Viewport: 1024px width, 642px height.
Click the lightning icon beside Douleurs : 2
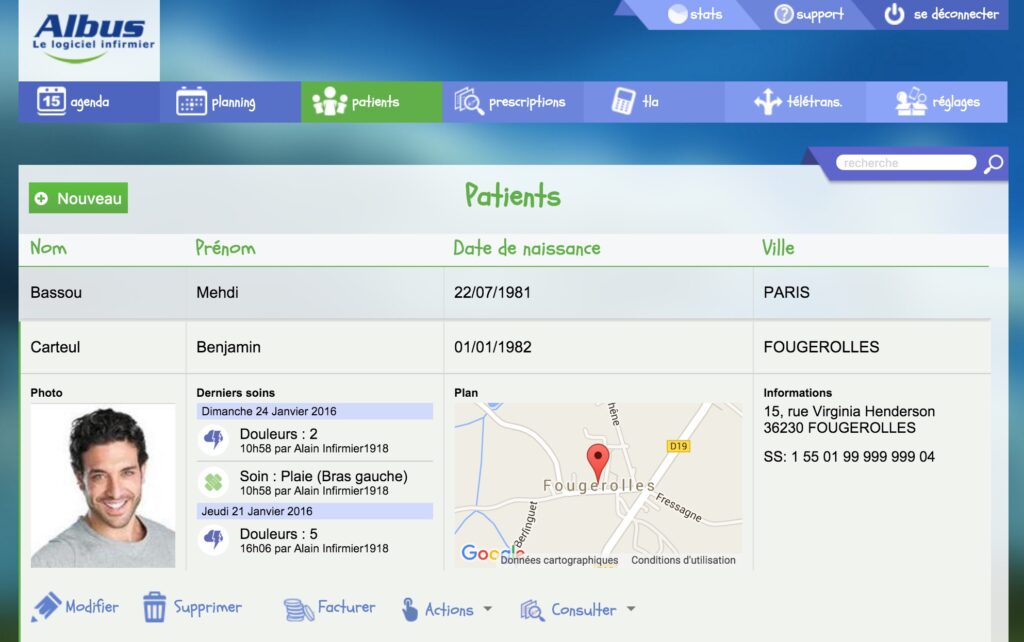point(213,439)
